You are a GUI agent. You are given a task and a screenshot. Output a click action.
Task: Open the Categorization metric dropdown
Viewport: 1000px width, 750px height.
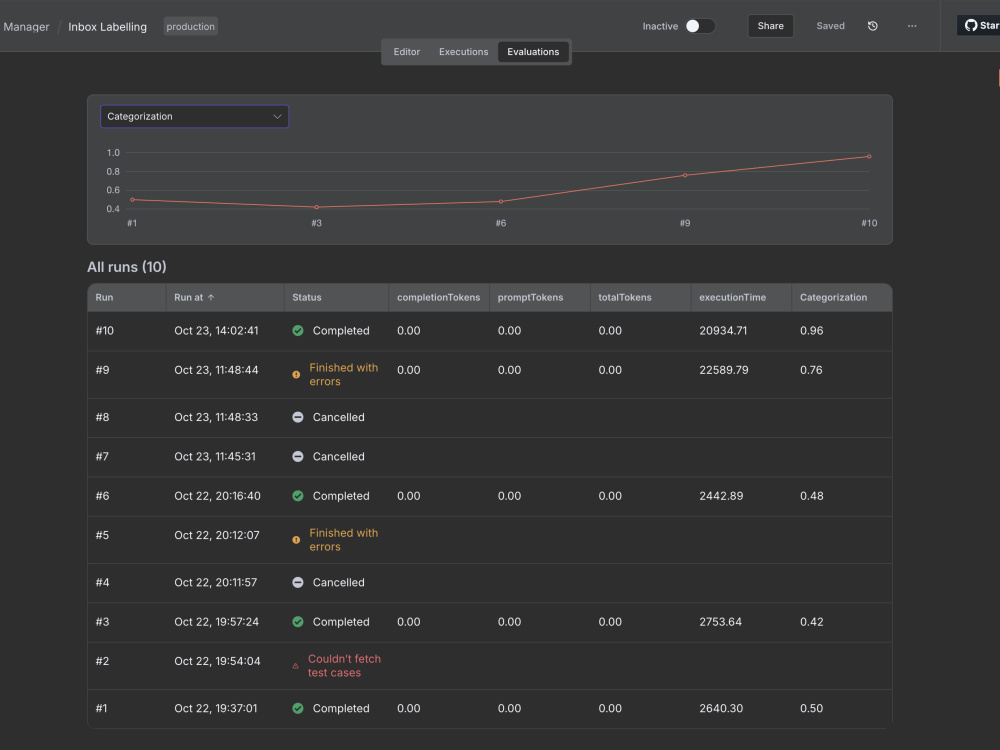pos(195,117)
